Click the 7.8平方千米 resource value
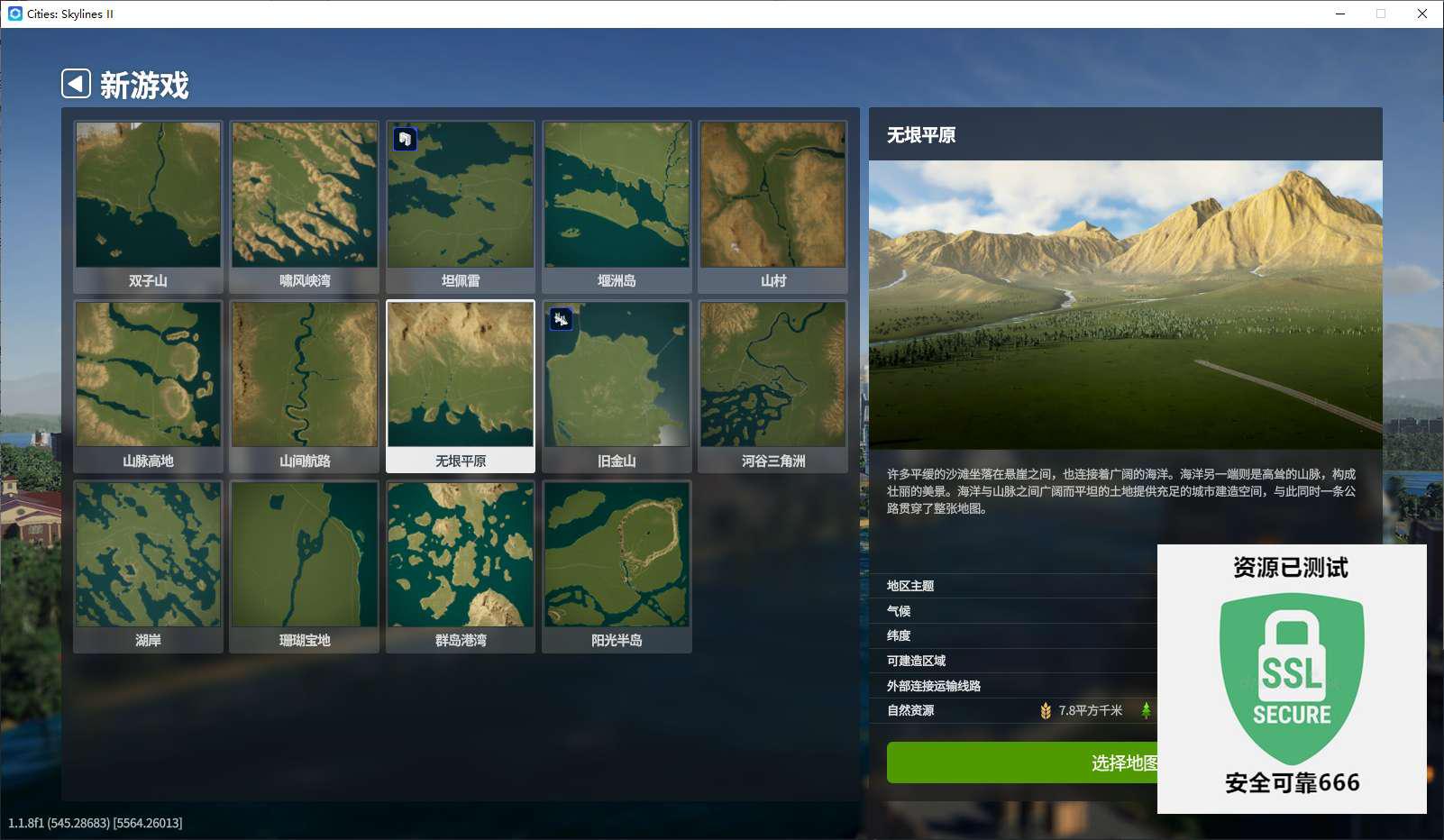 click(x=1091, y=710)
